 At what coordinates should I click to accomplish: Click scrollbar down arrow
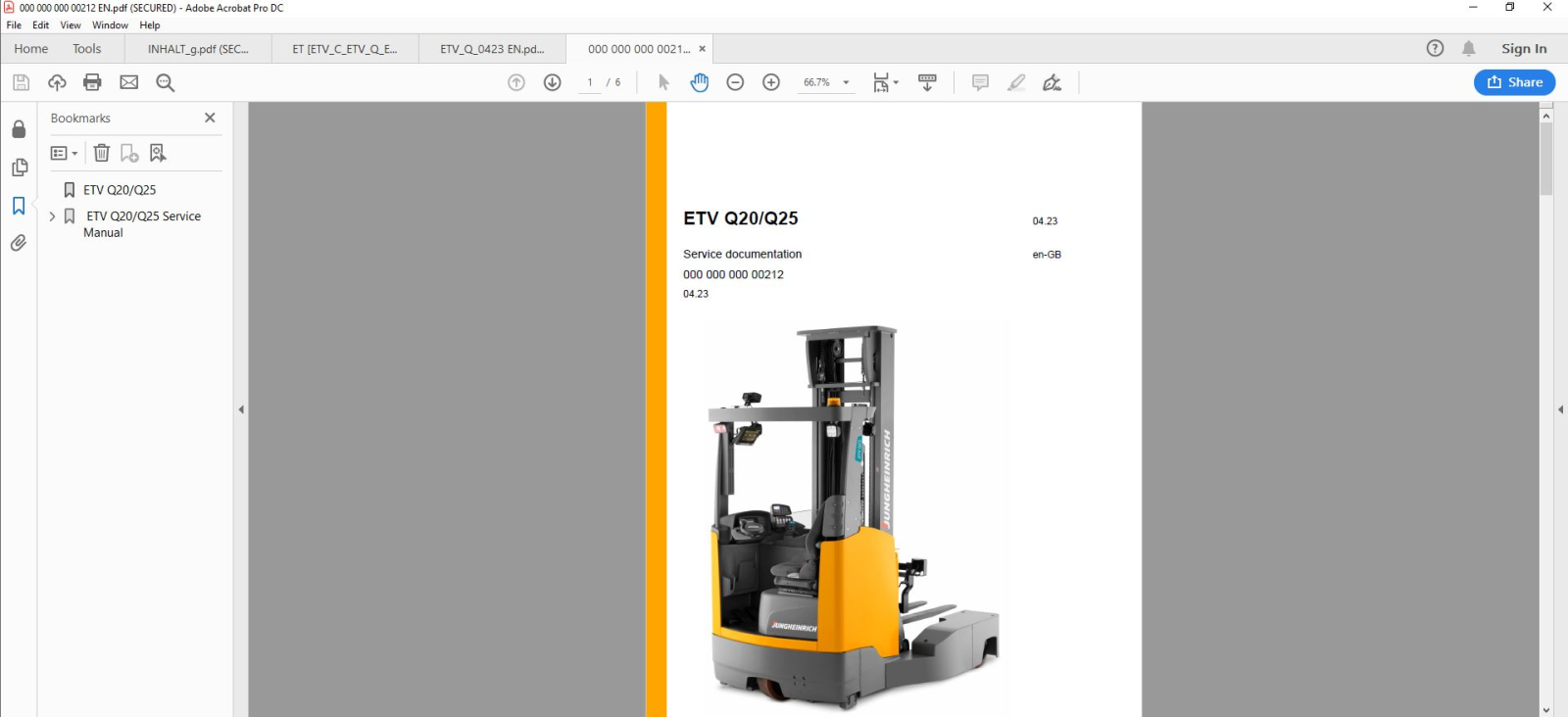(x=1546, y=710)
